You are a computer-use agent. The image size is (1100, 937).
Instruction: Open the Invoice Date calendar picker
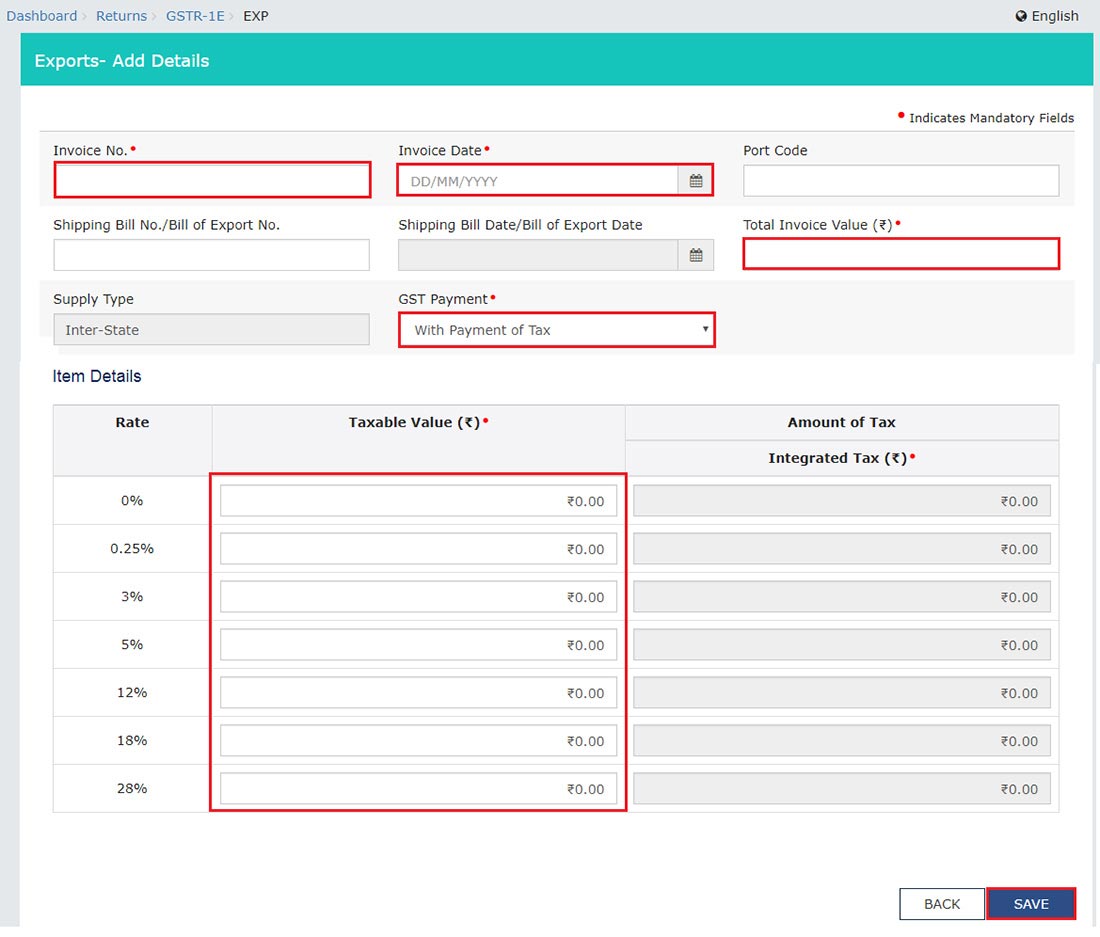tap(696, 181)
